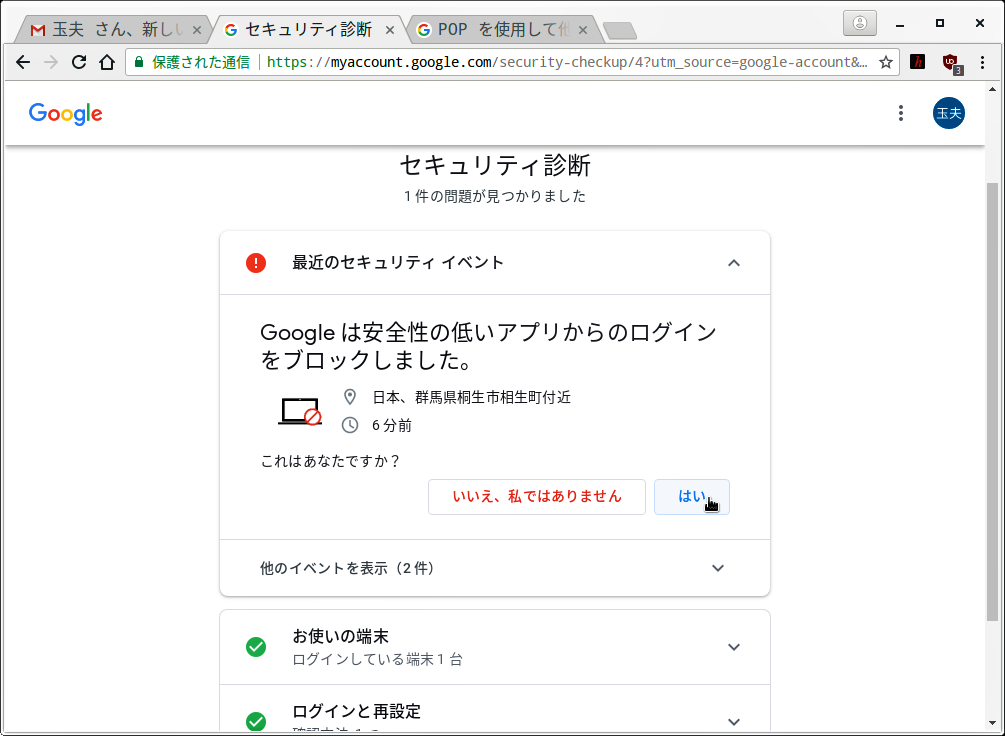Close the セキュリティ診断 tab
Viewport: 1005px width, 736px height.
coord(390,30)
